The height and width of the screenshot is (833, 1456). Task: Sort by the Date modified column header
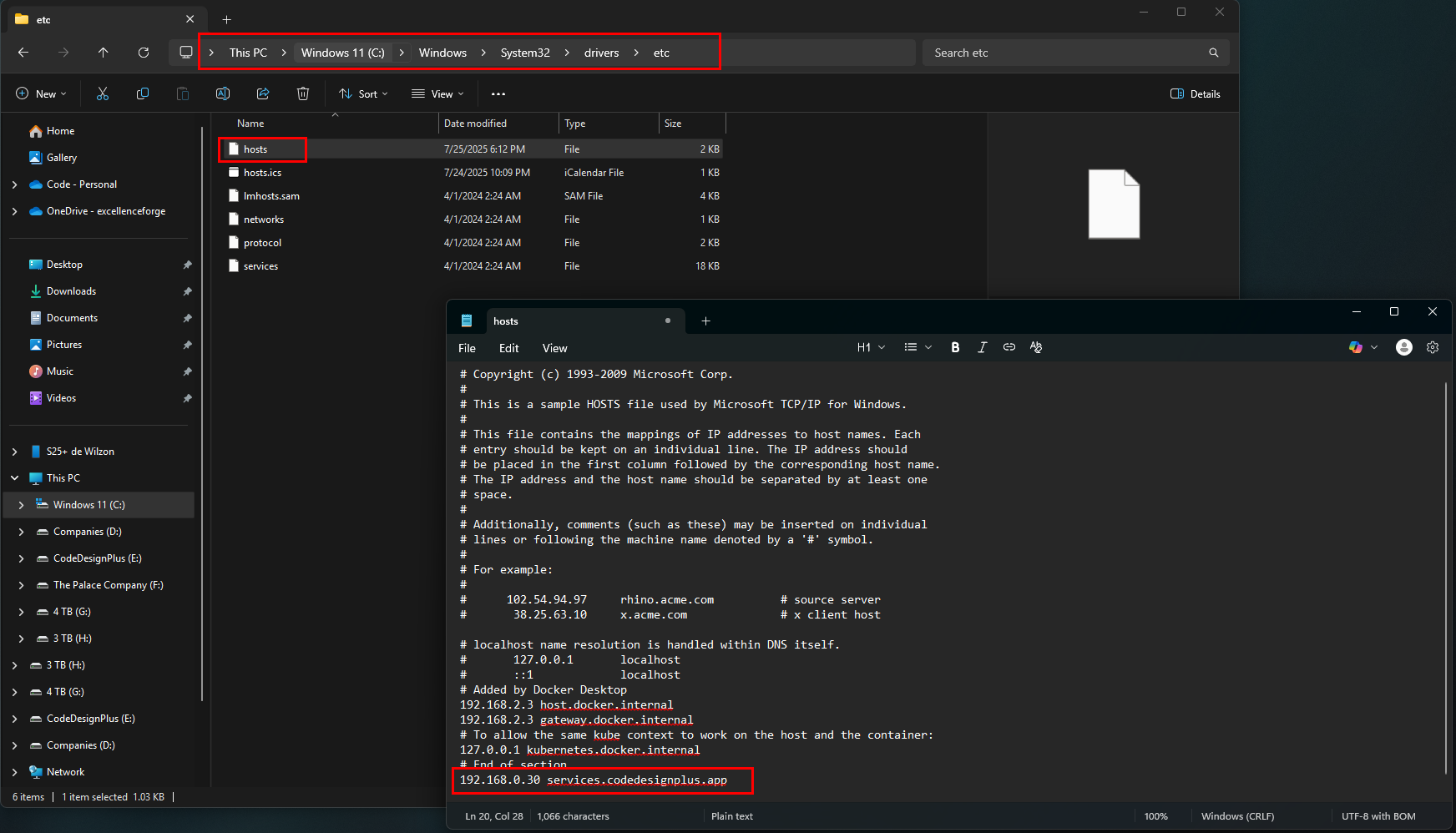click(x=498, y=124)
